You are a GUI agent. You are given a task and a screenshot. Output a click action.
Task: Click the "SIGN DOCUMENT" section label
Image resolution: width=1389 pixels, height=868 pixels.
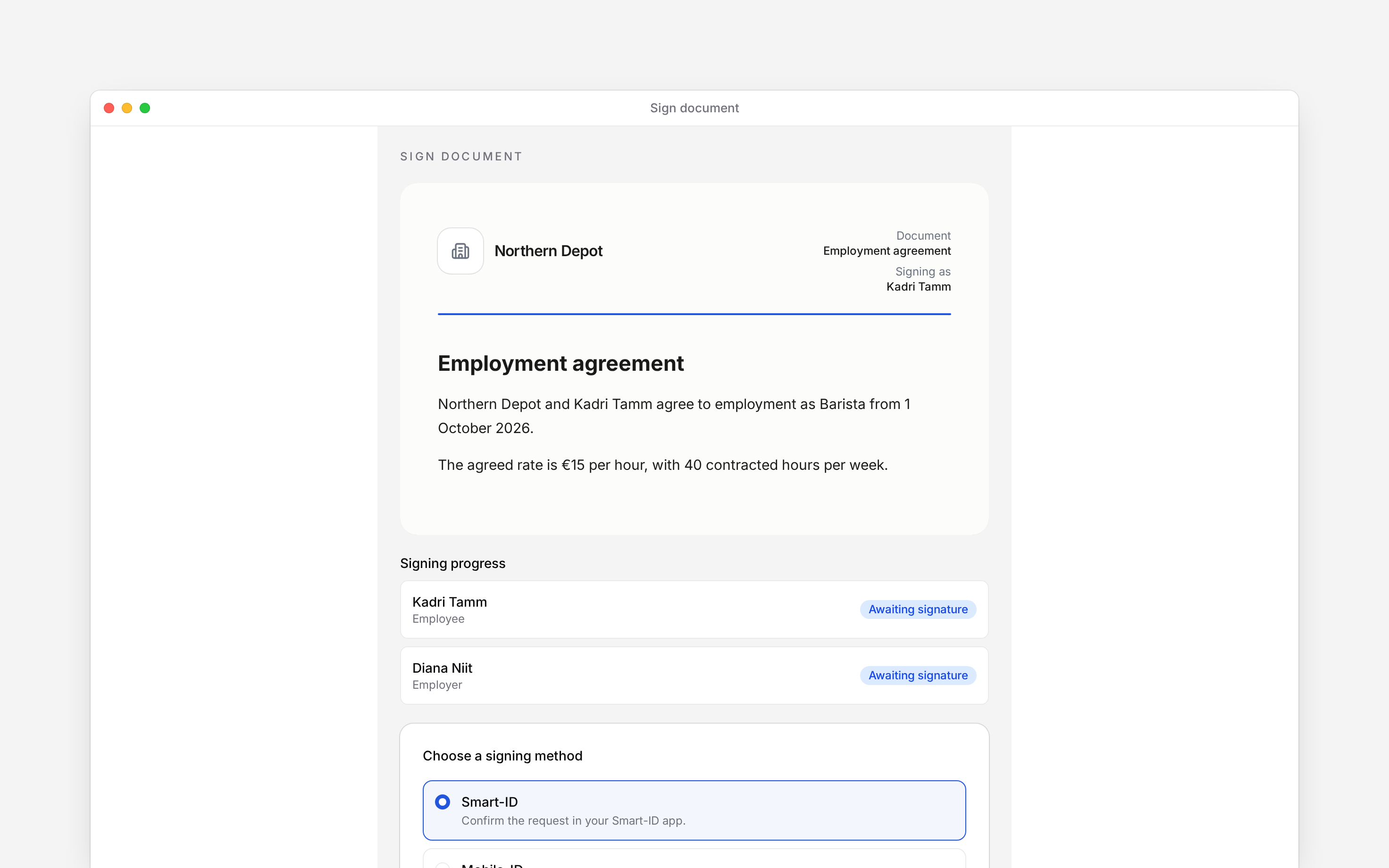click(x=461, y=157)
